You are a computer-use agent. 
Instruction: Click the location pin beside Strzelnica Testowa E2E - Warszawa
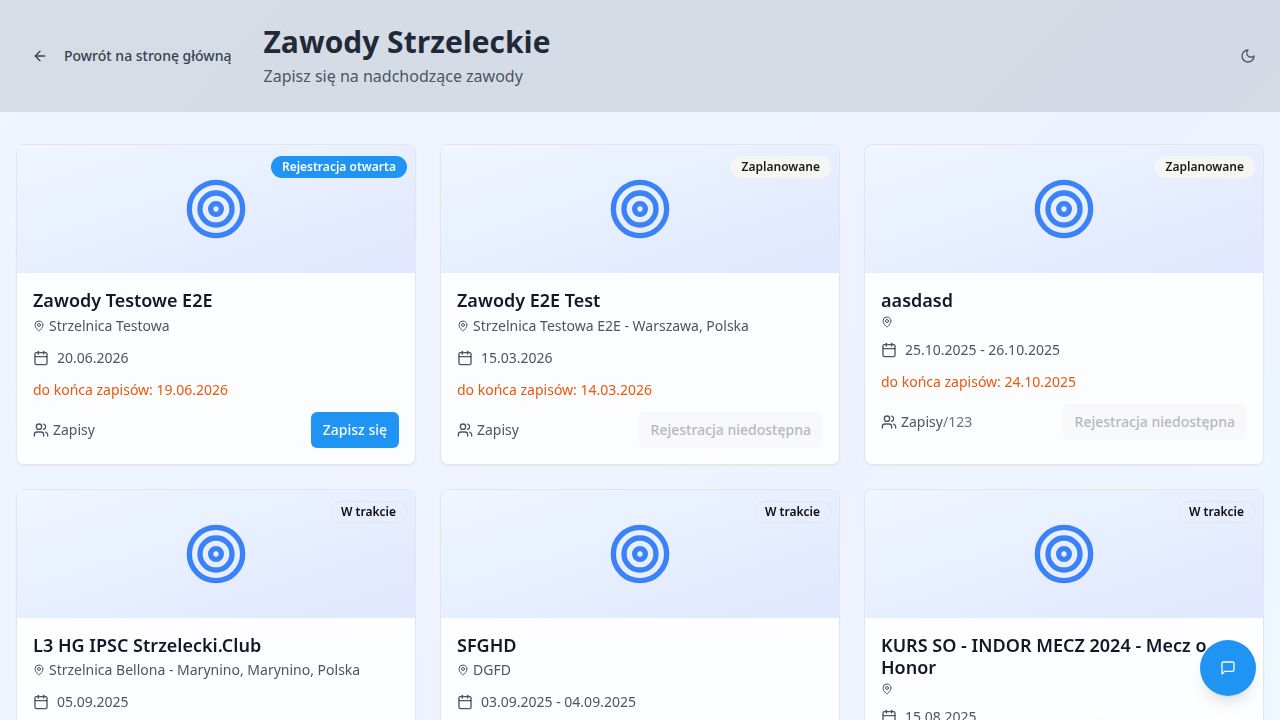click(x=463, y=326)
